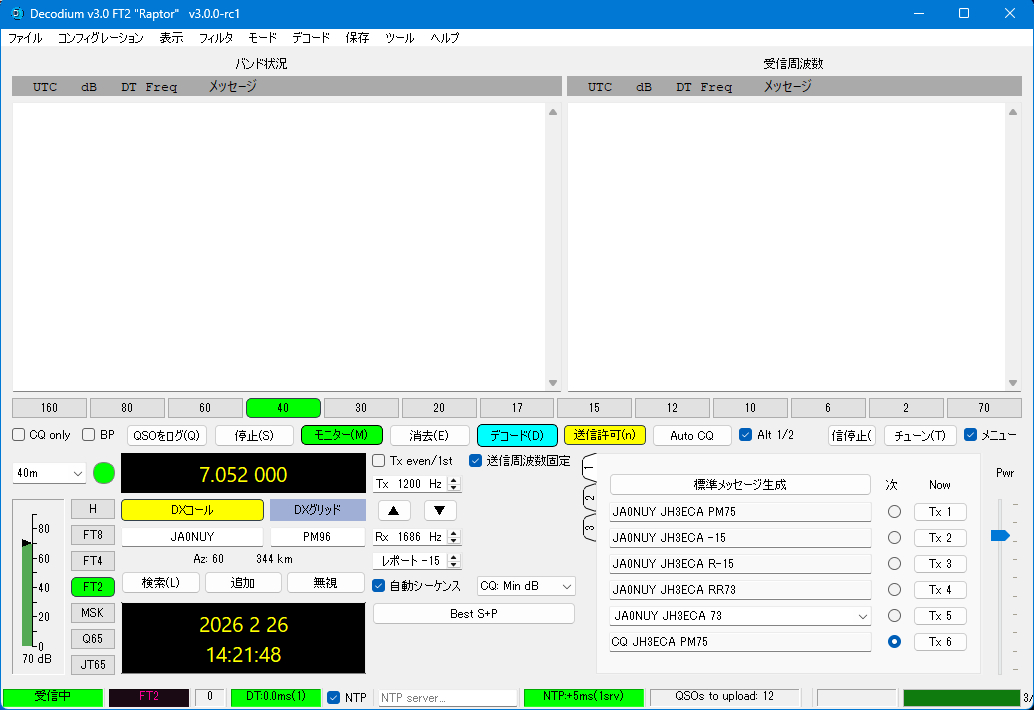
Task: Uncheck the NTP checkbox in status bar
Action: (334, 697)
